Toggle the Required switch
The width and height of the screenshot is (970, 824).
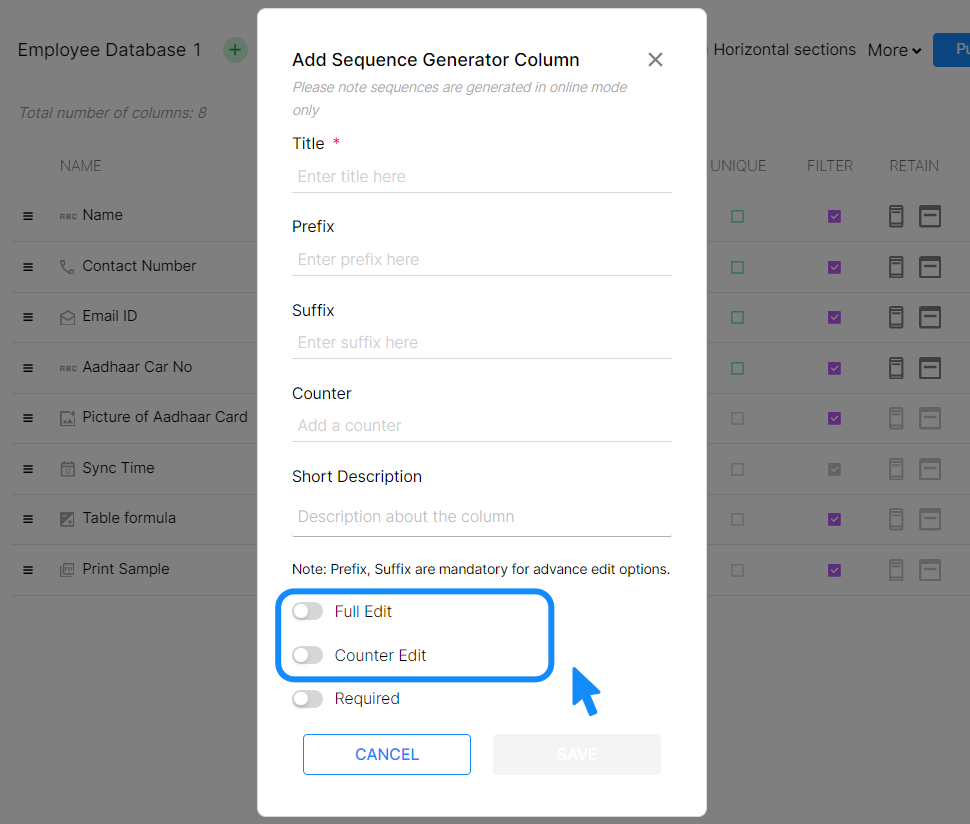[x=308, y=699]
